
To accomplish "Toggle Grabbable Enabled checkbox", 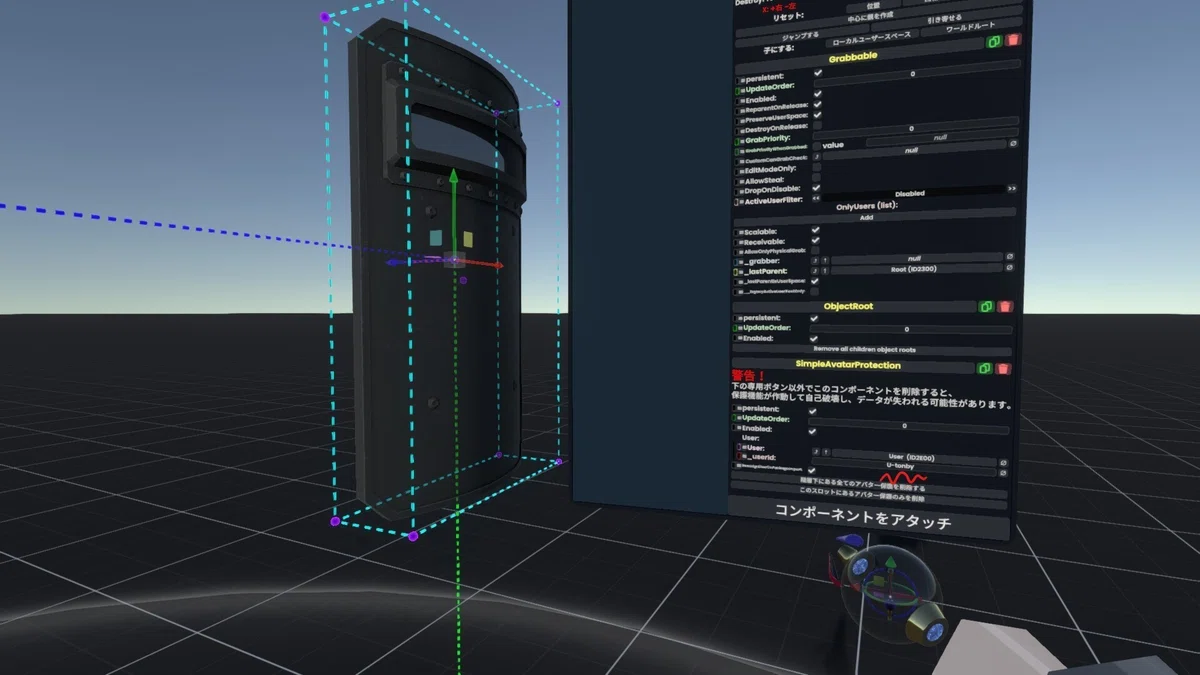I will [818, 94].
